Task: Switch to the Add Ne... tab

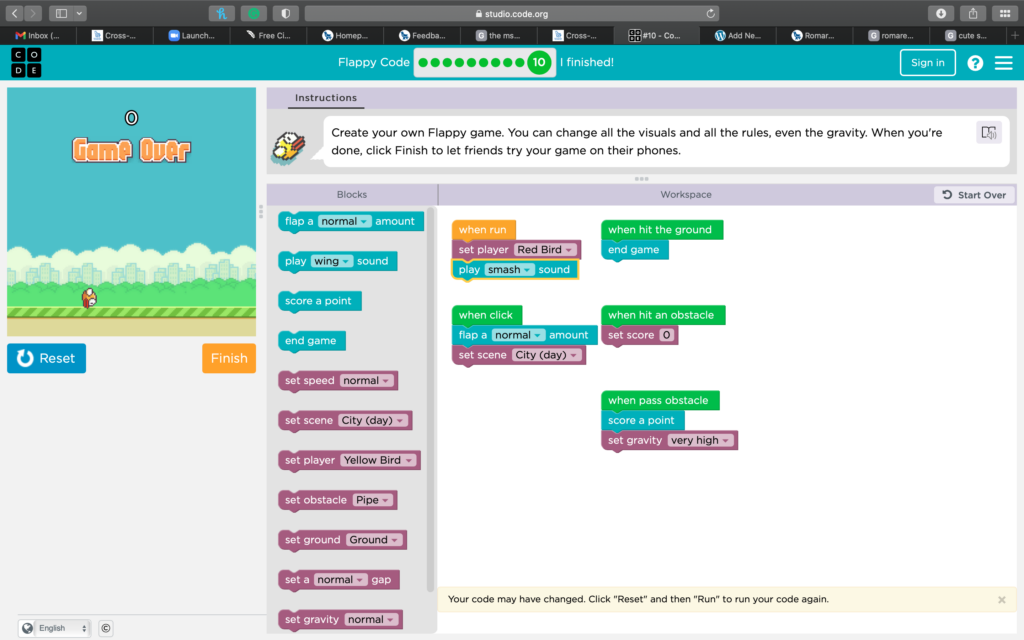Action: point(738,35)
